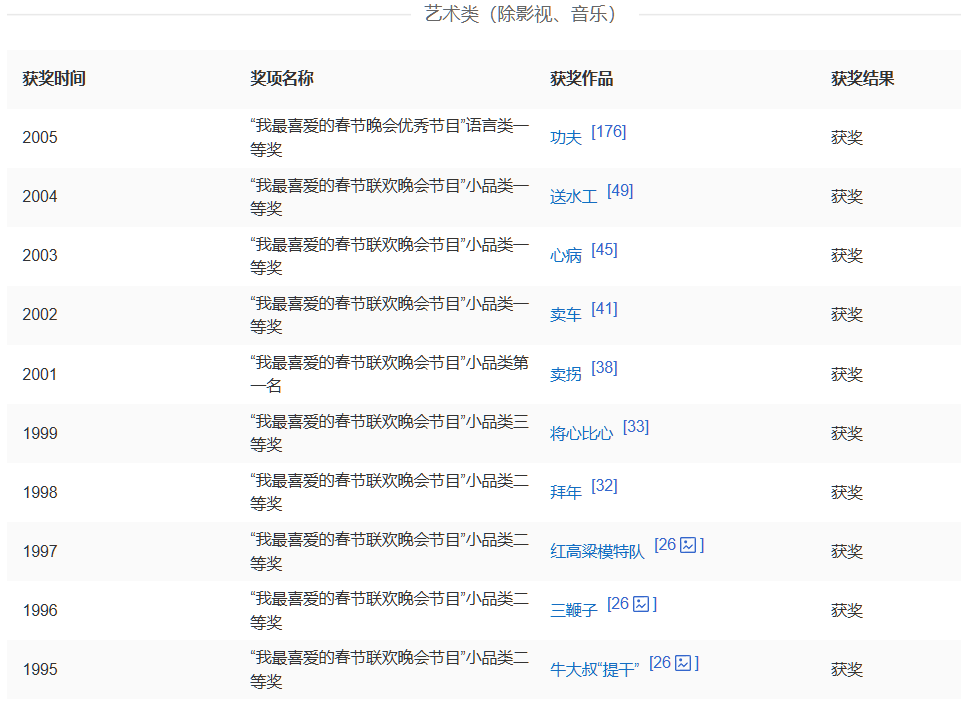961x711 pixels.
Task: Open the 拜年 work link
Action: 565,492
